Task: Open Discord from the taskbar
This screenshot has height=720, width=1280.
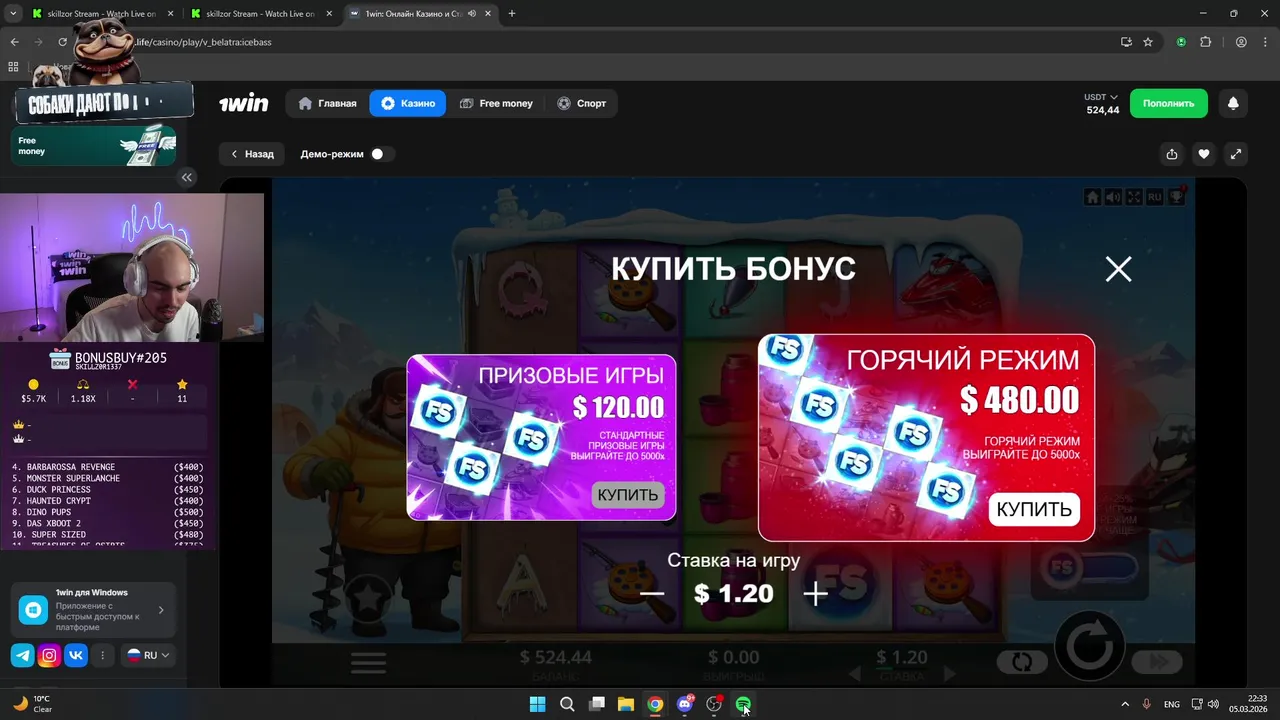Action: coord(685,704)
